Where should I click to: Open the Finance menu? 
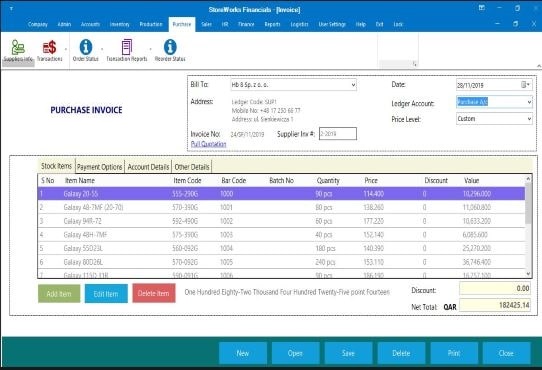coord(246,24)
